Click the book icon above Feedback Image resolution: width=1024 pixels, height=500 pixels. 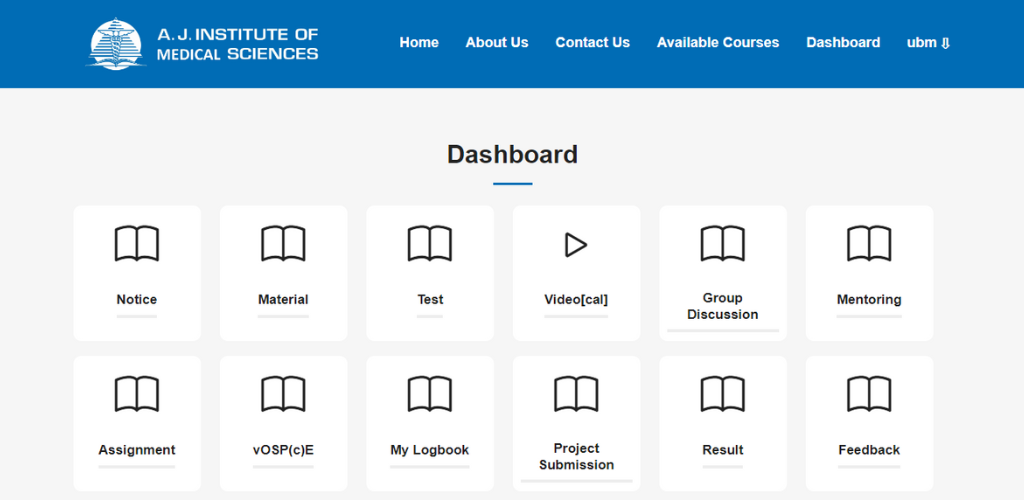(x=869, y=394)
